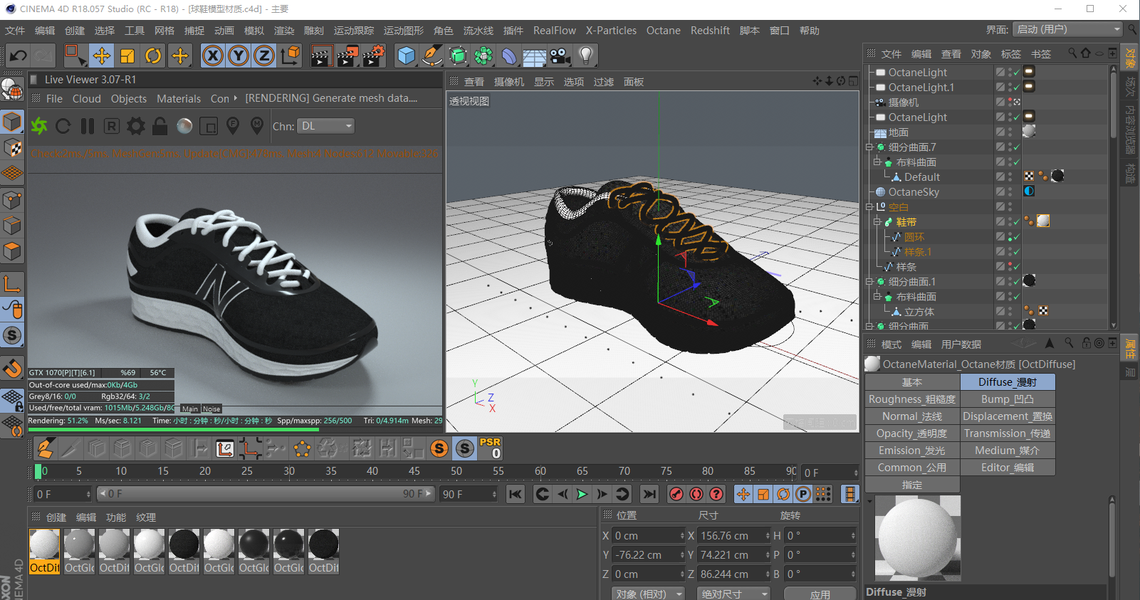Viewport: 1140px width, 600px height.
Task: Open Octane Live Viewer settings gear
Action: 135,126
